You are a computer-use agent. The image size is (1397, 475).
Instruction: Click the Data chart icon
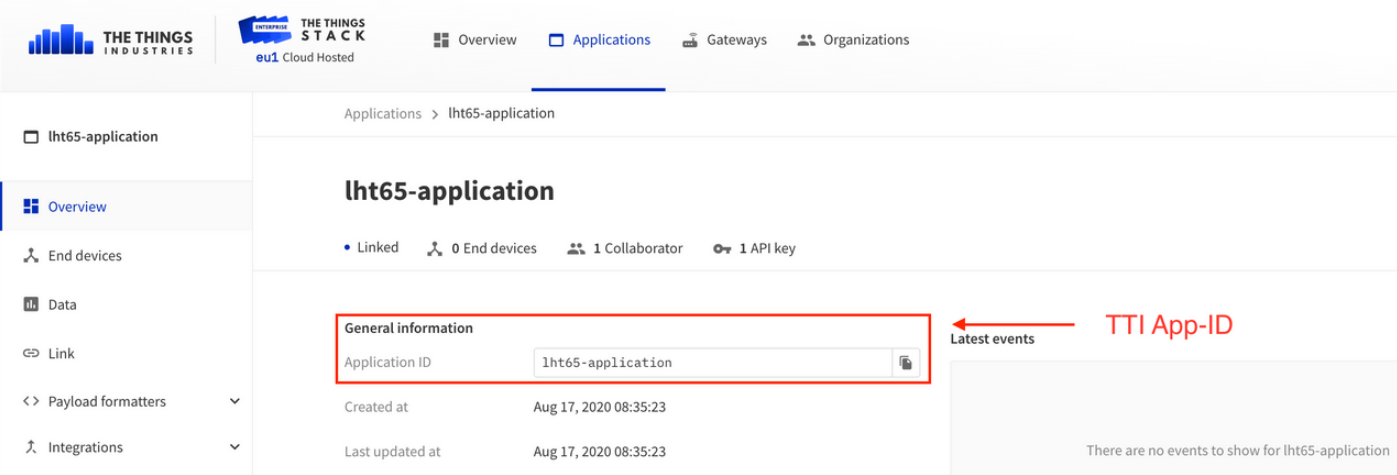coord(31,305)
